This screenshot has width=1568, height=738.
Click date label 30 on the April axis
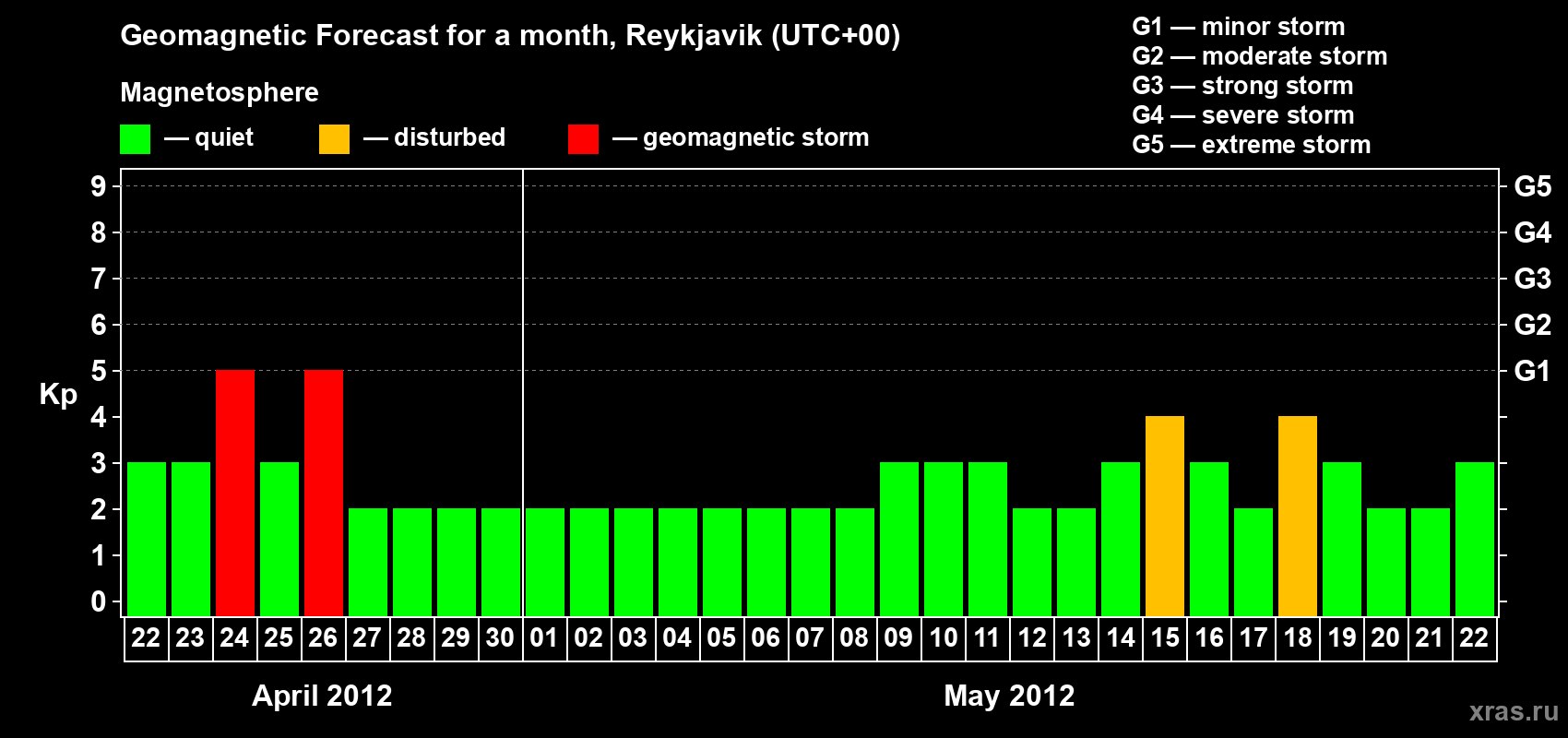[x=500, y=638]
